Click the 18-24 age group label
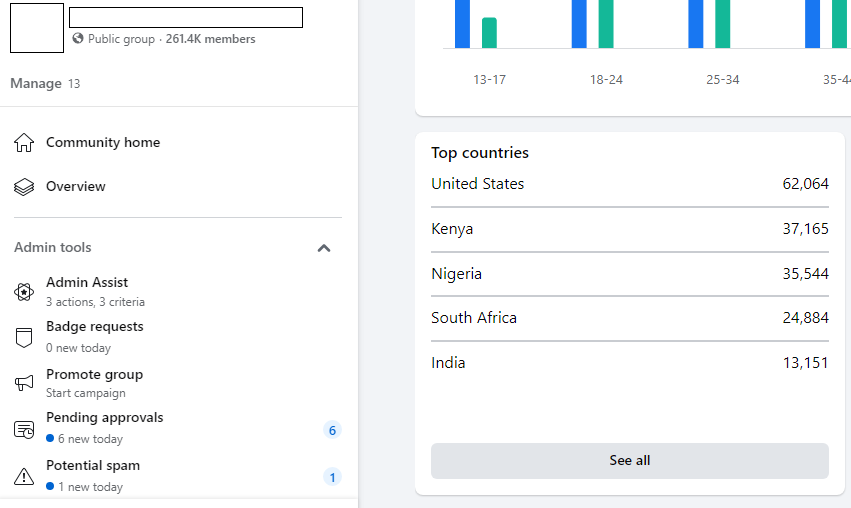The width and height of the screenshot is (851, 508). pyautogui.click(x=606, y=80)
